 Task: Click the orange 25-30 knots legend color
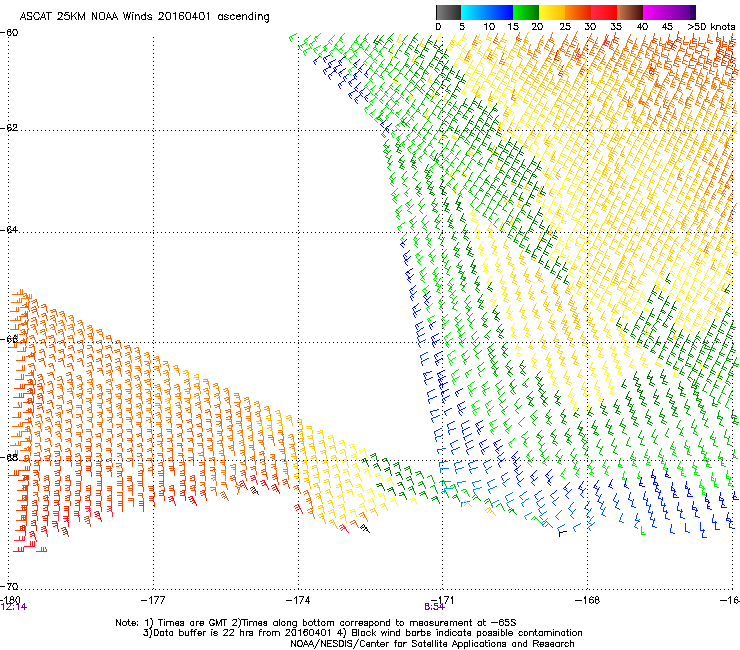[x=578, y=12]
